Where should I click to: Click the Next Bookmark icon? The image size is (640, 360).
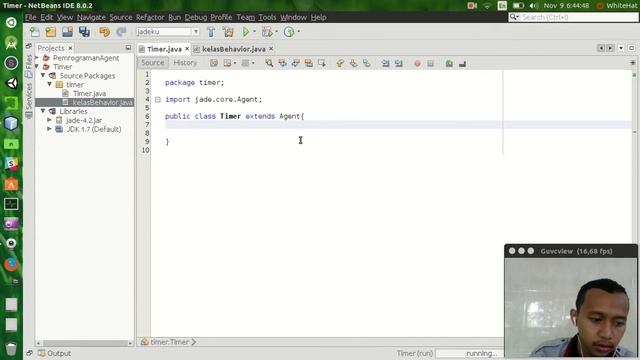(353, 63)
